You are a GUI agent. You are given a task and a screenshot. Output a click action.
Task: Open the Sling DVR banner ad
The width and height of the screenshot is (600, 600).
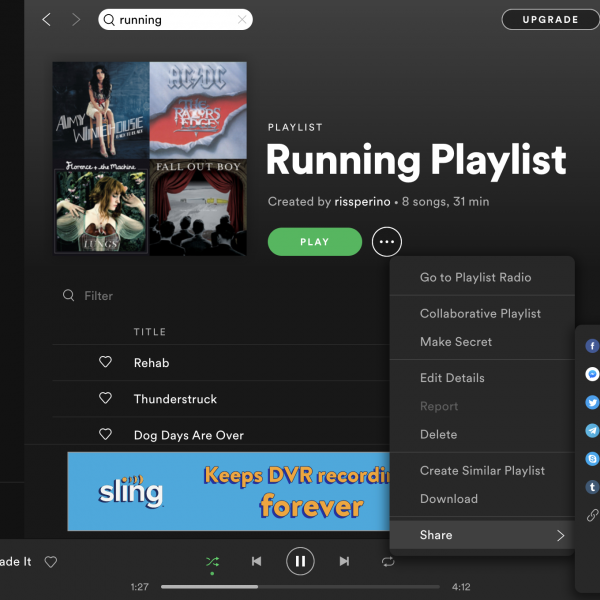(228, 491)
